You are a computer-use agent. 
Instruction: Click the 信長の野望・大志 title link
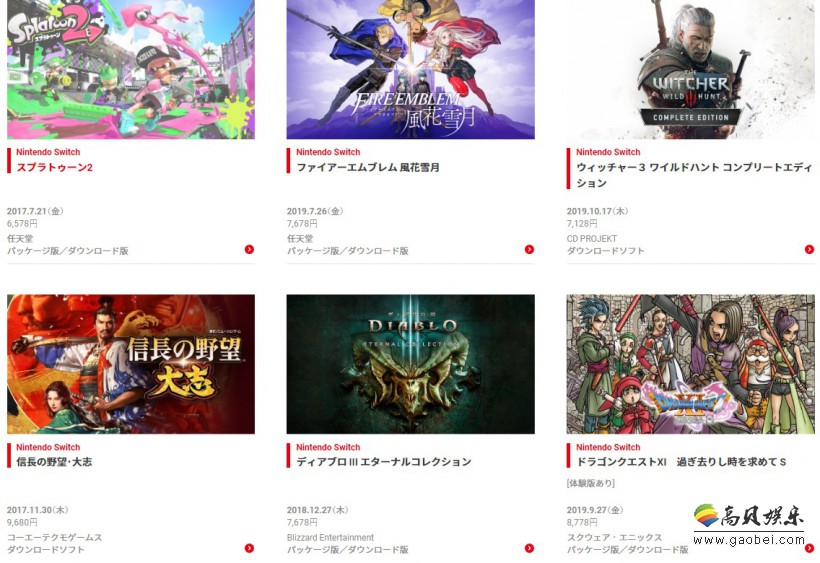[x=54, y=462]
